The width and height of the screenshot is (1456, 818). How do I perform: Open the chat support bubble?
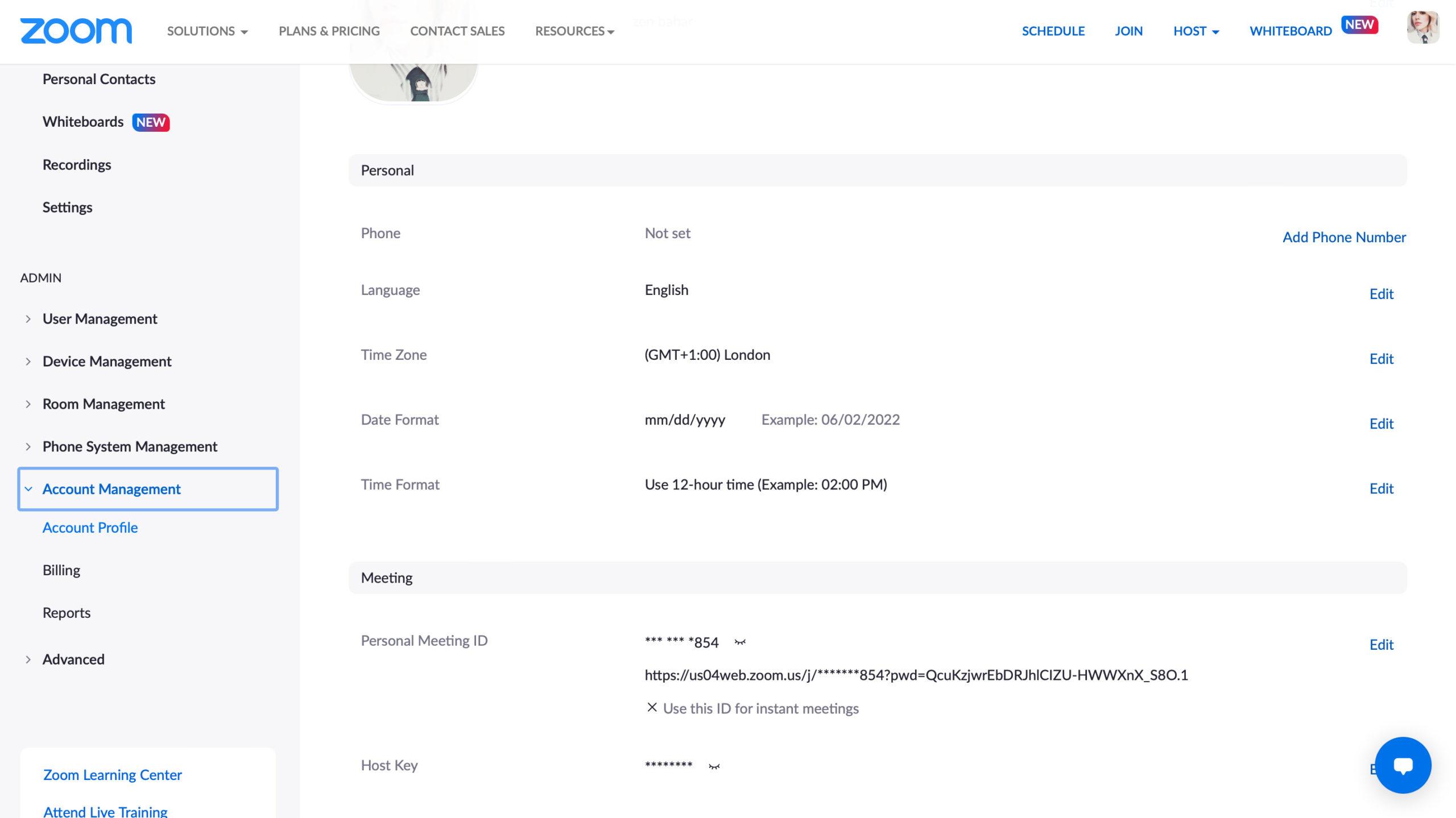pyautogui.click(x=1403, y=765)
